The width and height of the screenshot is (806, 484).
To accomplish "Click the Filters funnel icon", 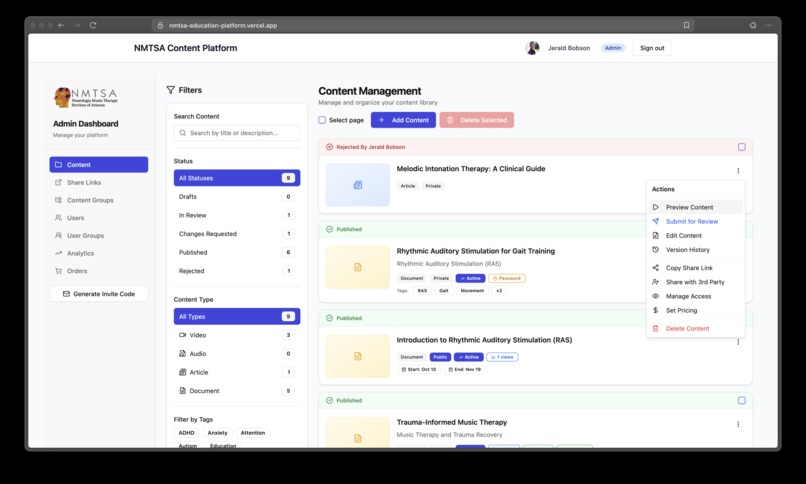I will [171, 90].
